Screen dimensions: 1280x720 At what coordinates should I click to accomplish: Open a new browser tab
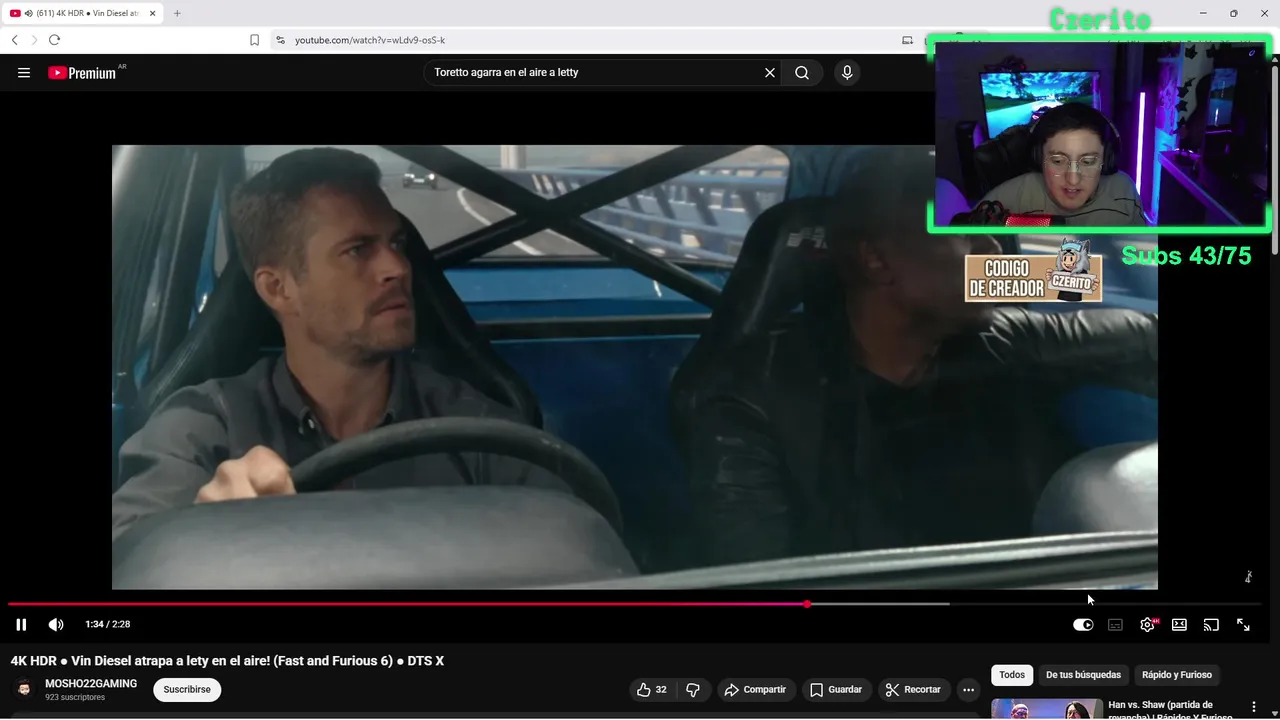177,13
